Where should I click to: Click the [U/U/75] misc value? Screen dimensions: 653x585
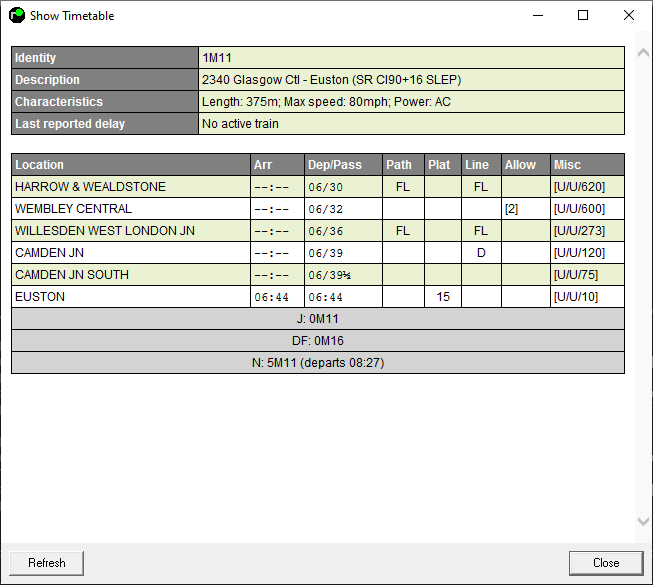576,275
